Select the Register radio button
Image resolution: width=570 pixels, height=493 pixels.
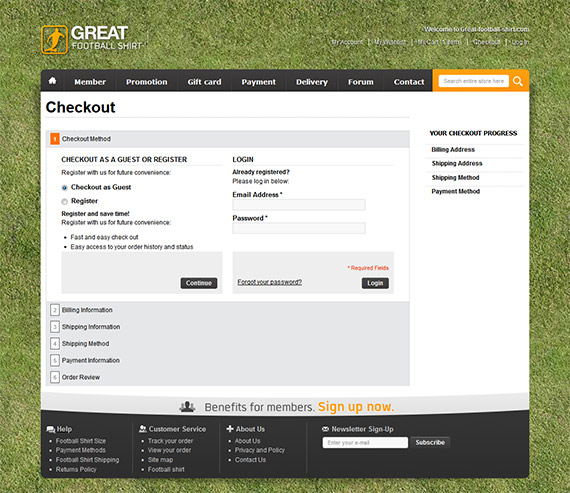64,201
